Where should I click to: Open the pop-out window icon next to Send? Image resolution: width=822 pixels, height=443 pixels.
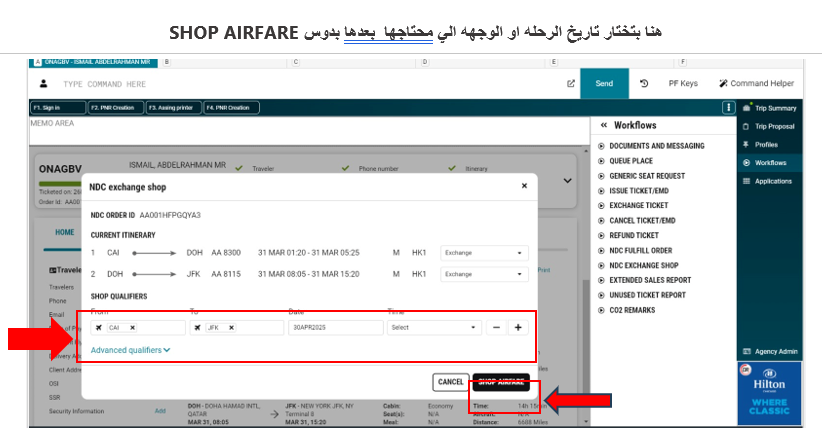(x=571, y=83)
